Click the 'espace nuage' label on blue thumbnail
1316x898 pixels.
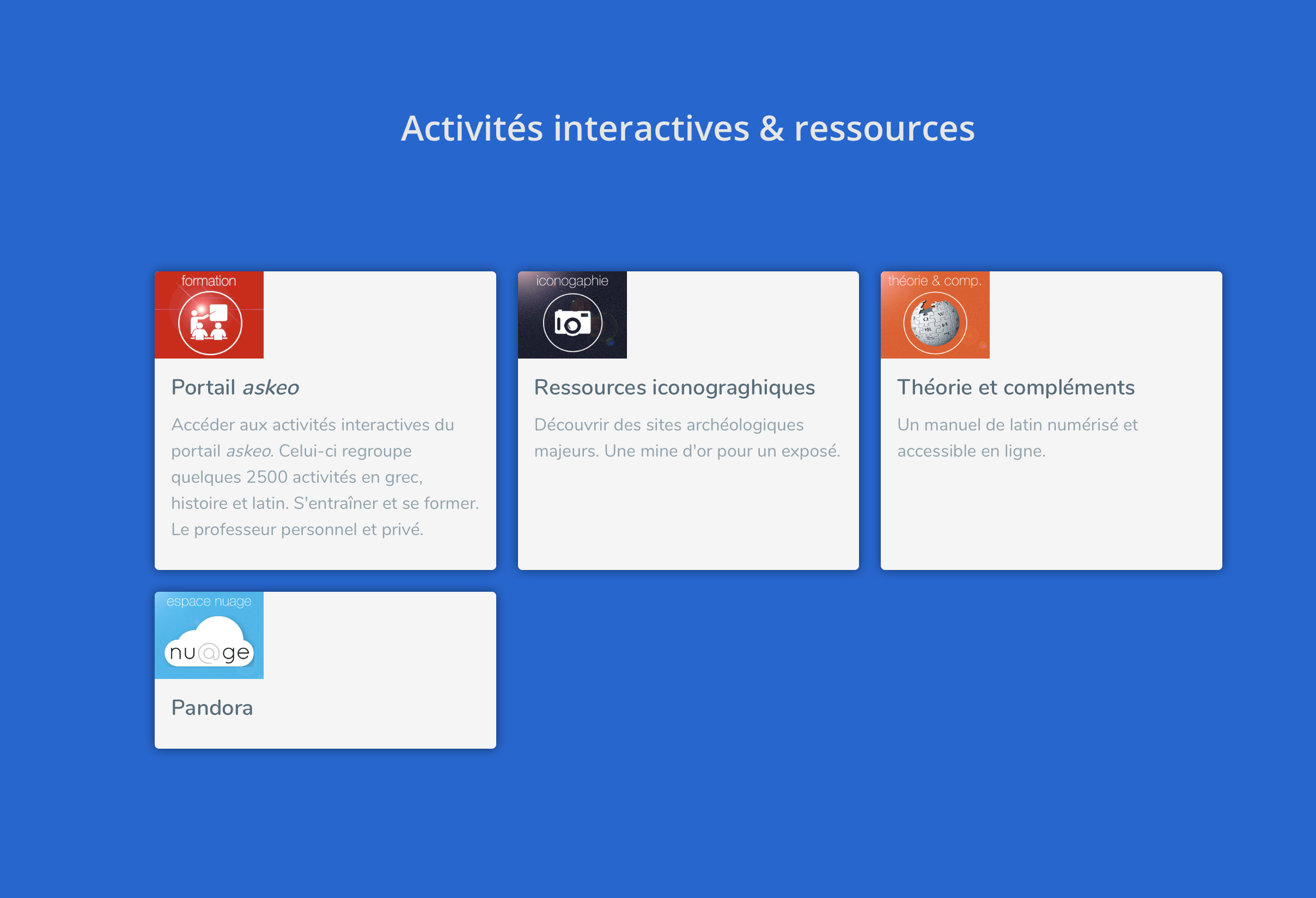pos(209,601)
